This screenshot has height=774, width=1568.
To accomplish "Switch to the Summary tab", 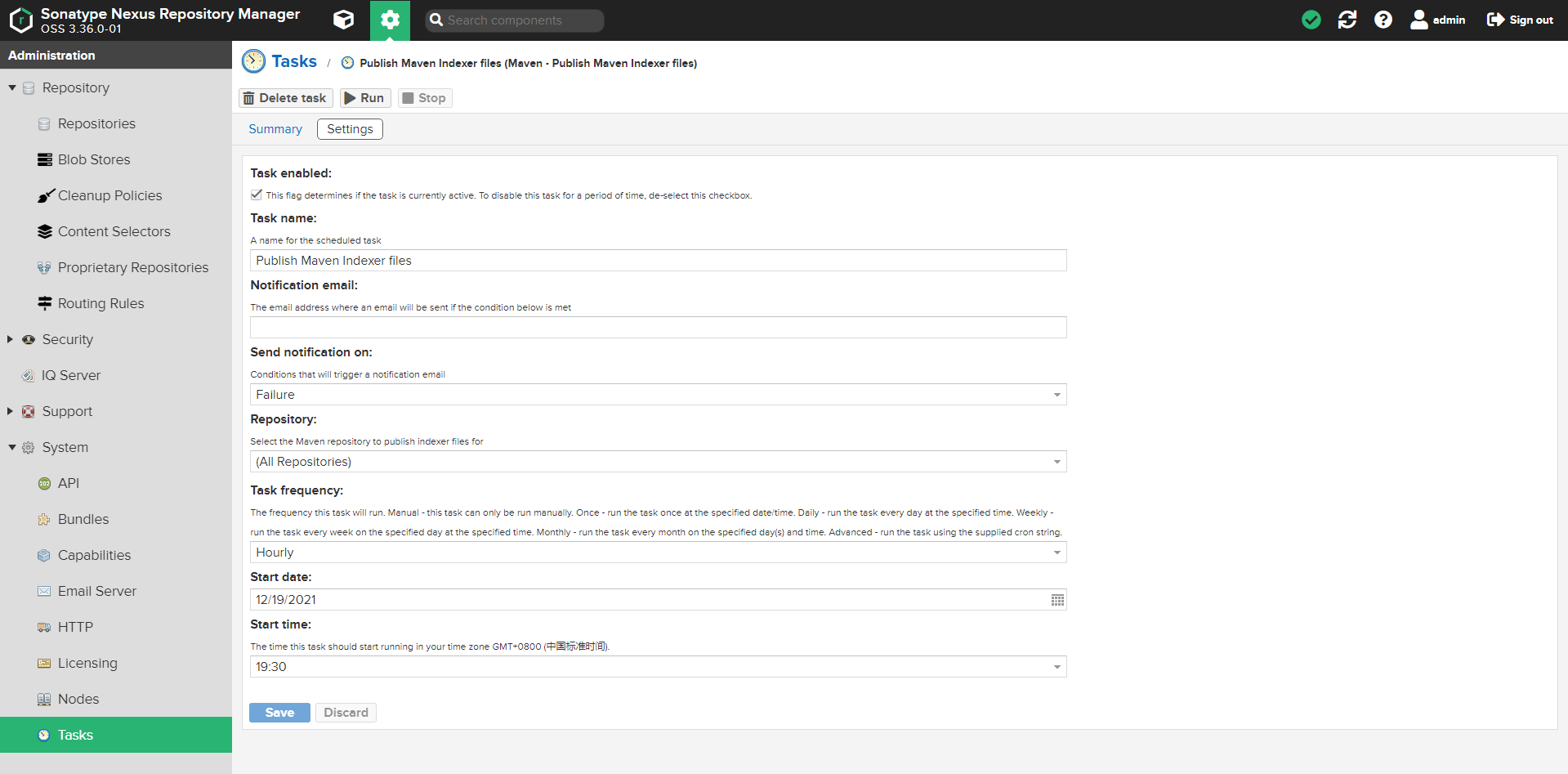I will click(x=275, y=129).
